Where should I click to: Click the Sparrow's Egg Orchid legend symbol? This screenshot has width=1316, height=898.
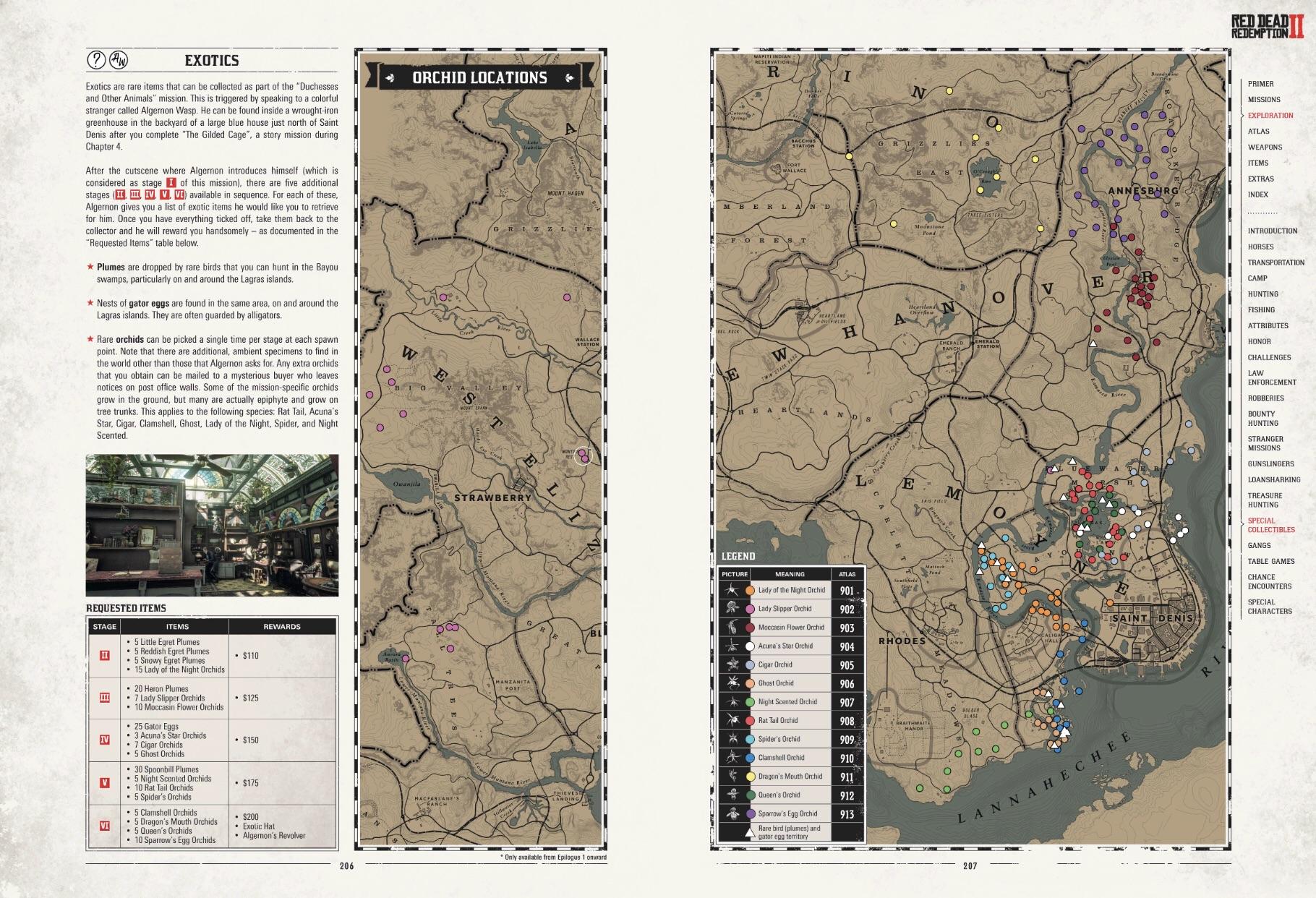[734, 813]
